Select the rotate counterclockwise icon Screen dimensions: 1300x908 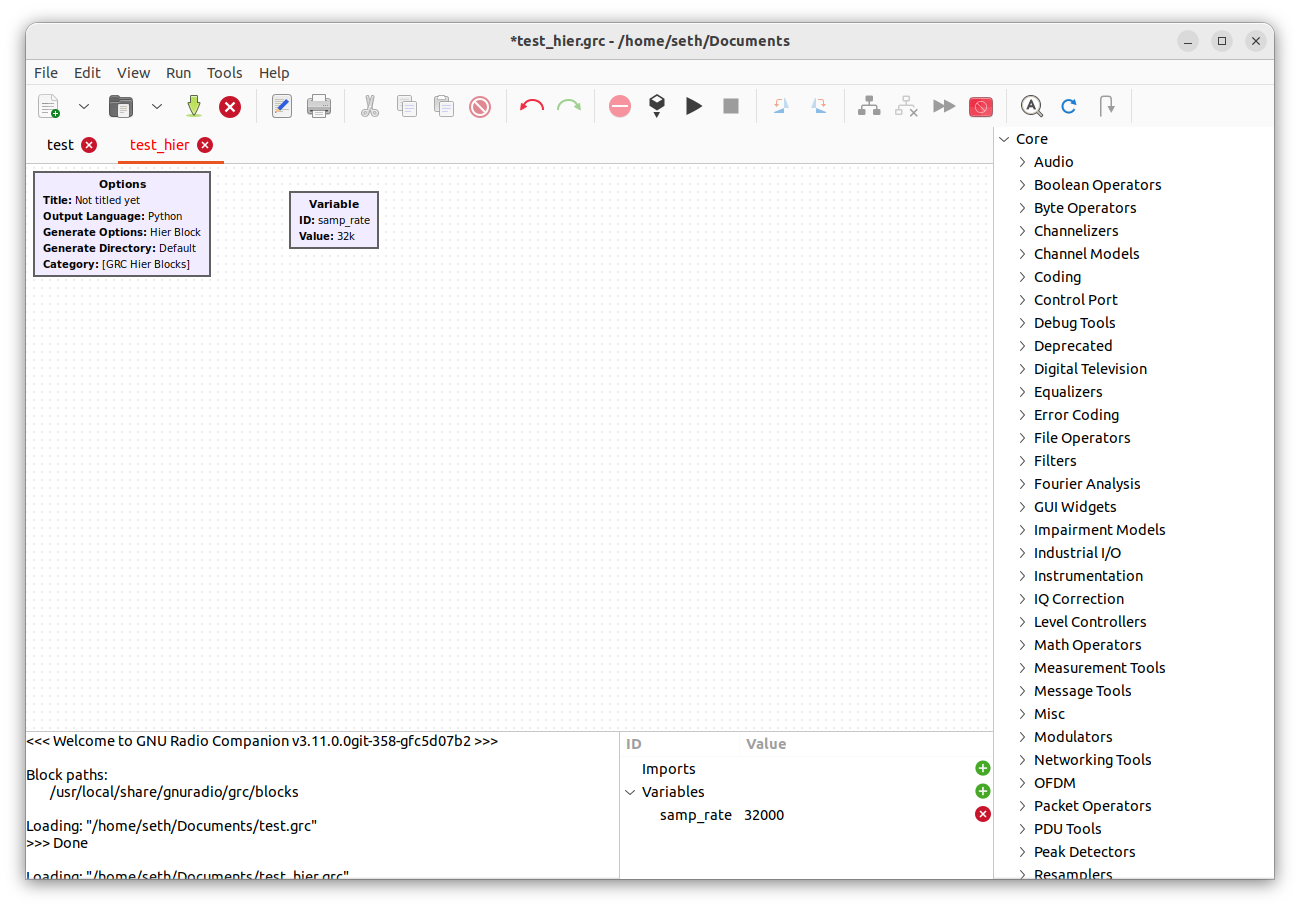click(780, 106)
